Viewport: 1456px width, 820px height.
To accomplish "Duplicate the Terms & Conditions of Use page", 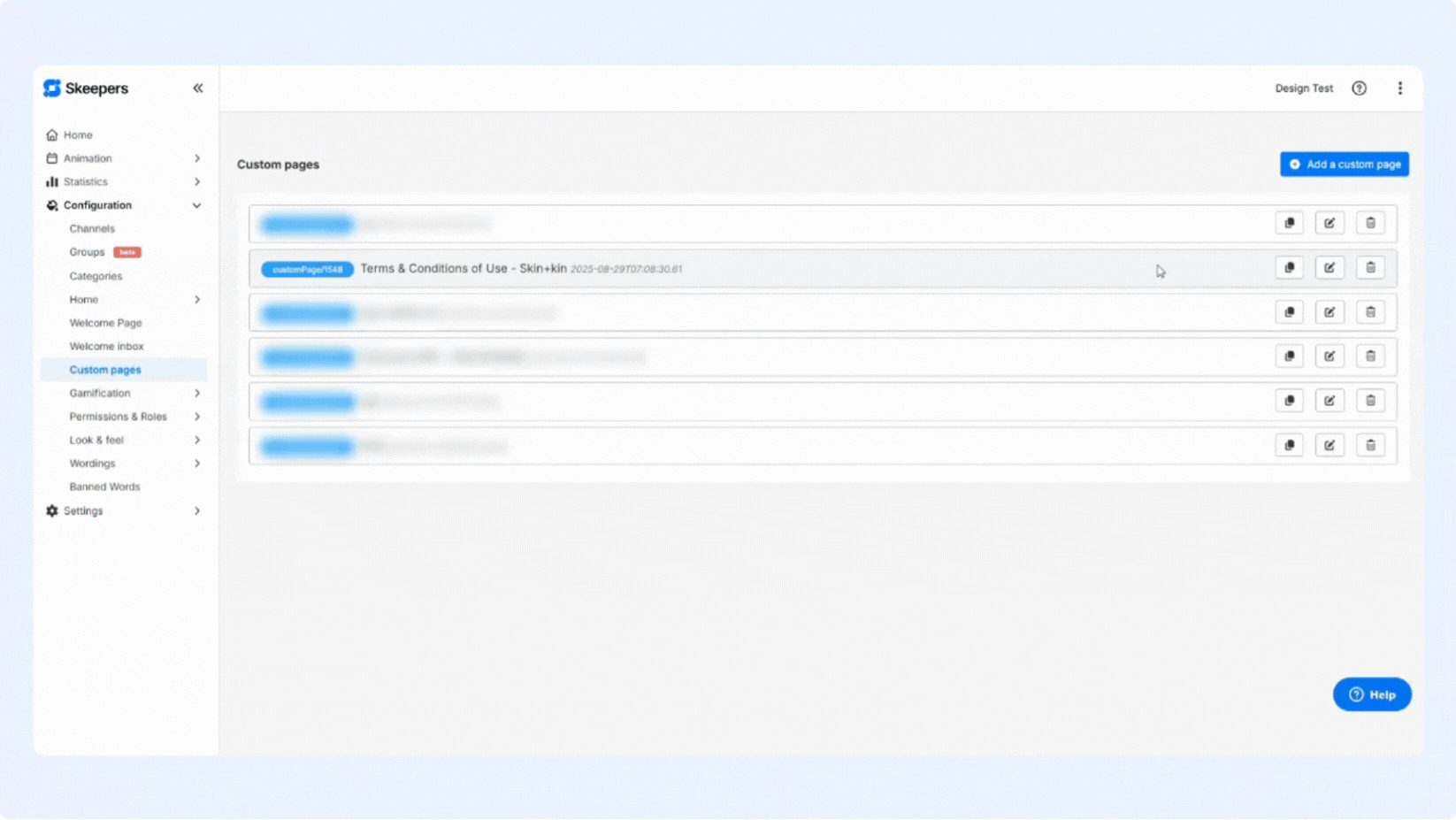I will click(1289, 268).
